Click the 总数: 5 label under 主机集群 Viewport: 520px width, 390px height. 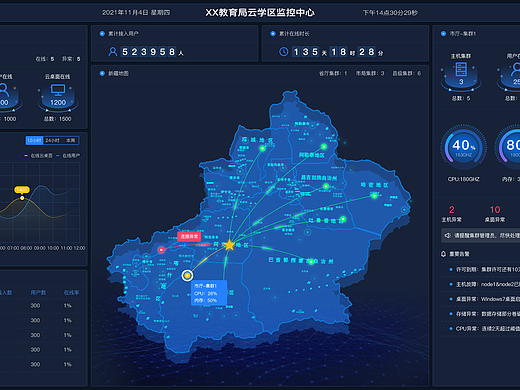pyautogui.click(x=461, y=98)
